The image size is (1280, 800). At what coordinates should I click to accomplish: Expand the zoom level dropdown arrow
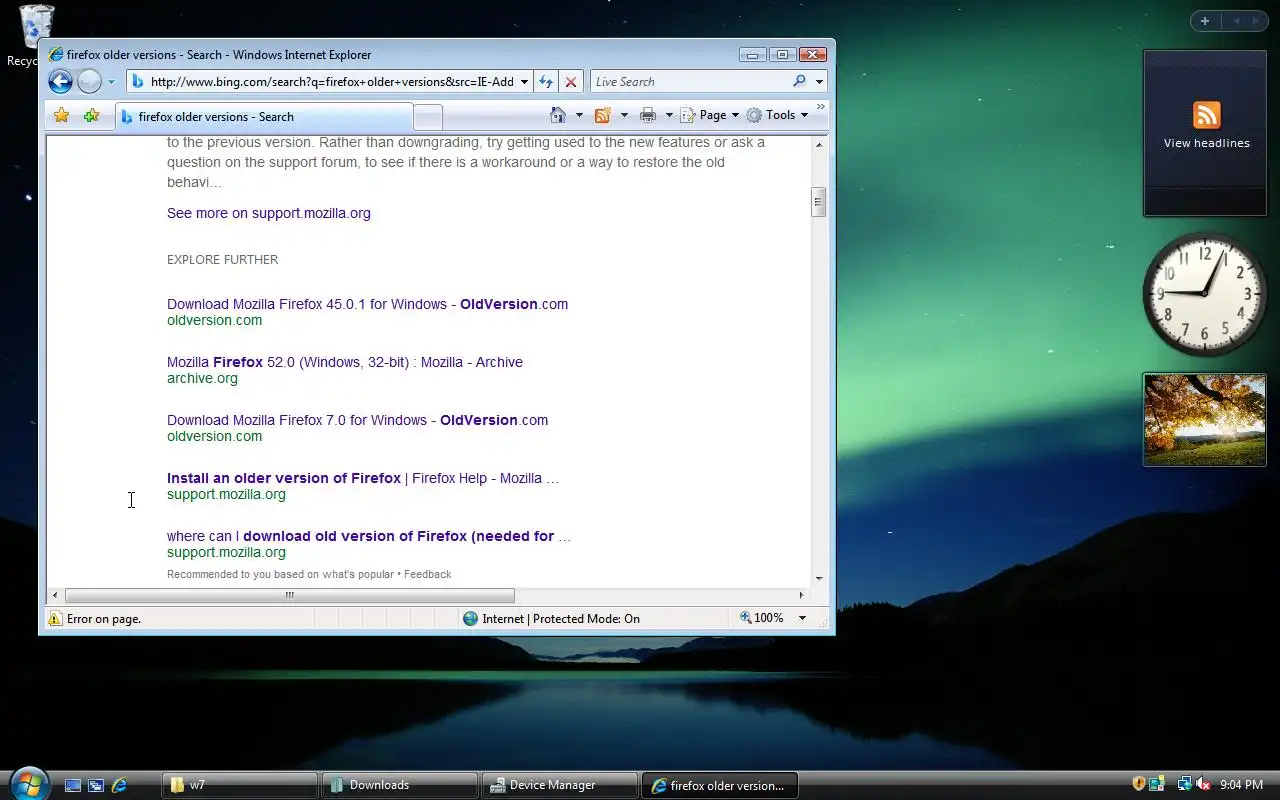point(802,618)
